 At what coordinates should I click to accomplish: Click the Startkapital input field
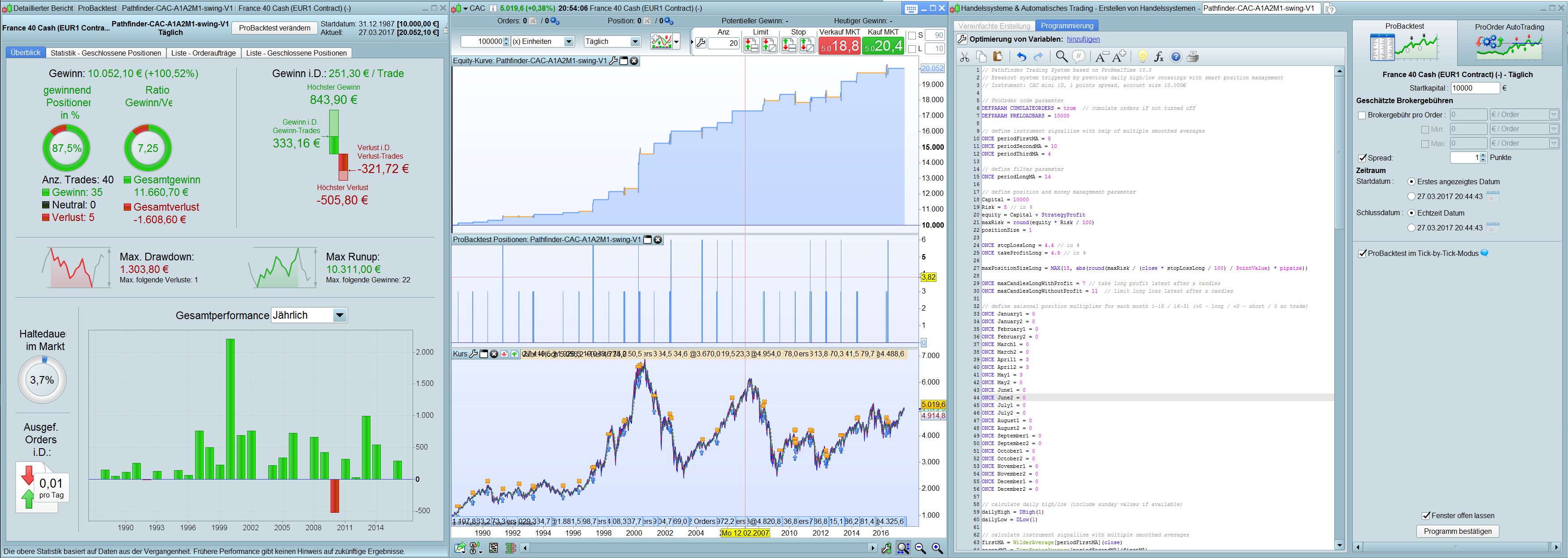coord(1475,88)
